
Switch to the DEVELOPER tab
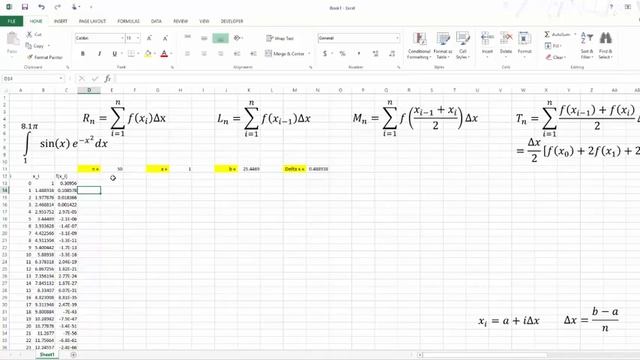(232, 21)
